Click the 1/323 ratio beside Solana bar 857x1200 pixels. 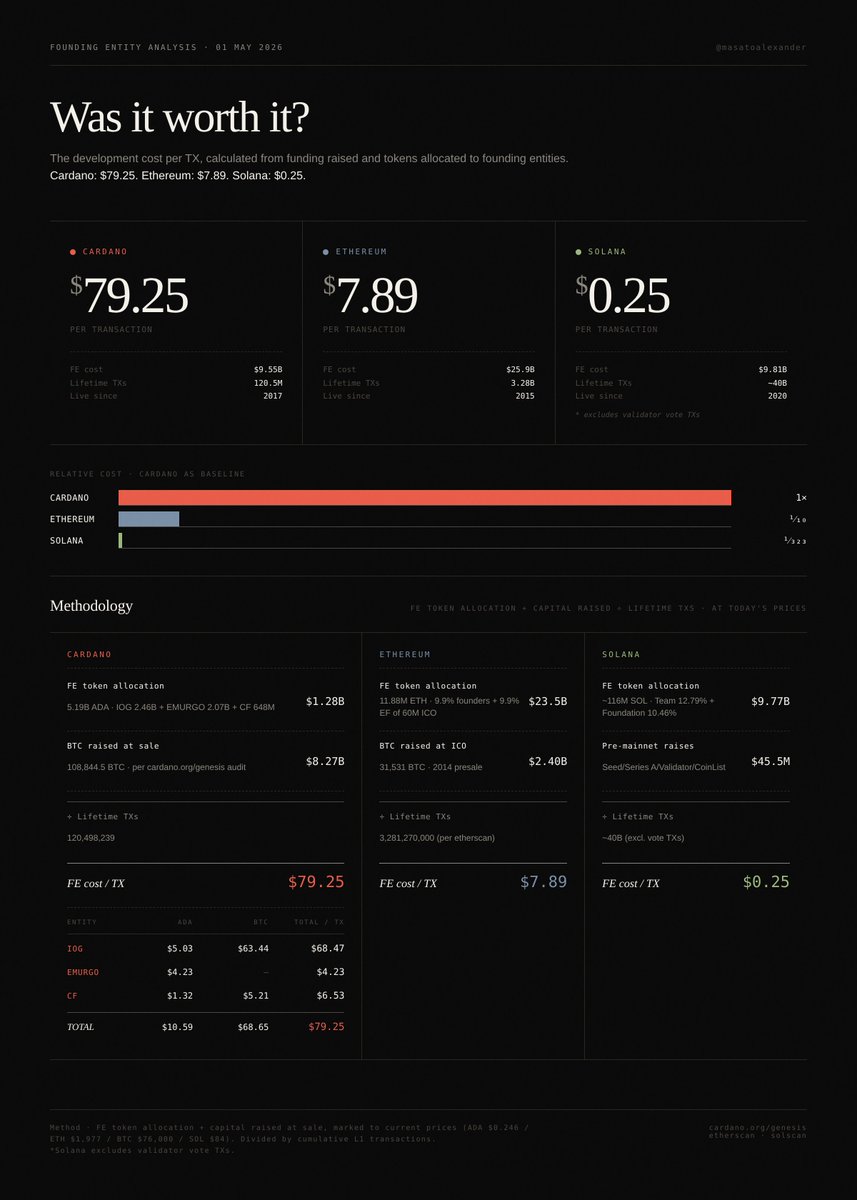click(x=796, y=540)
